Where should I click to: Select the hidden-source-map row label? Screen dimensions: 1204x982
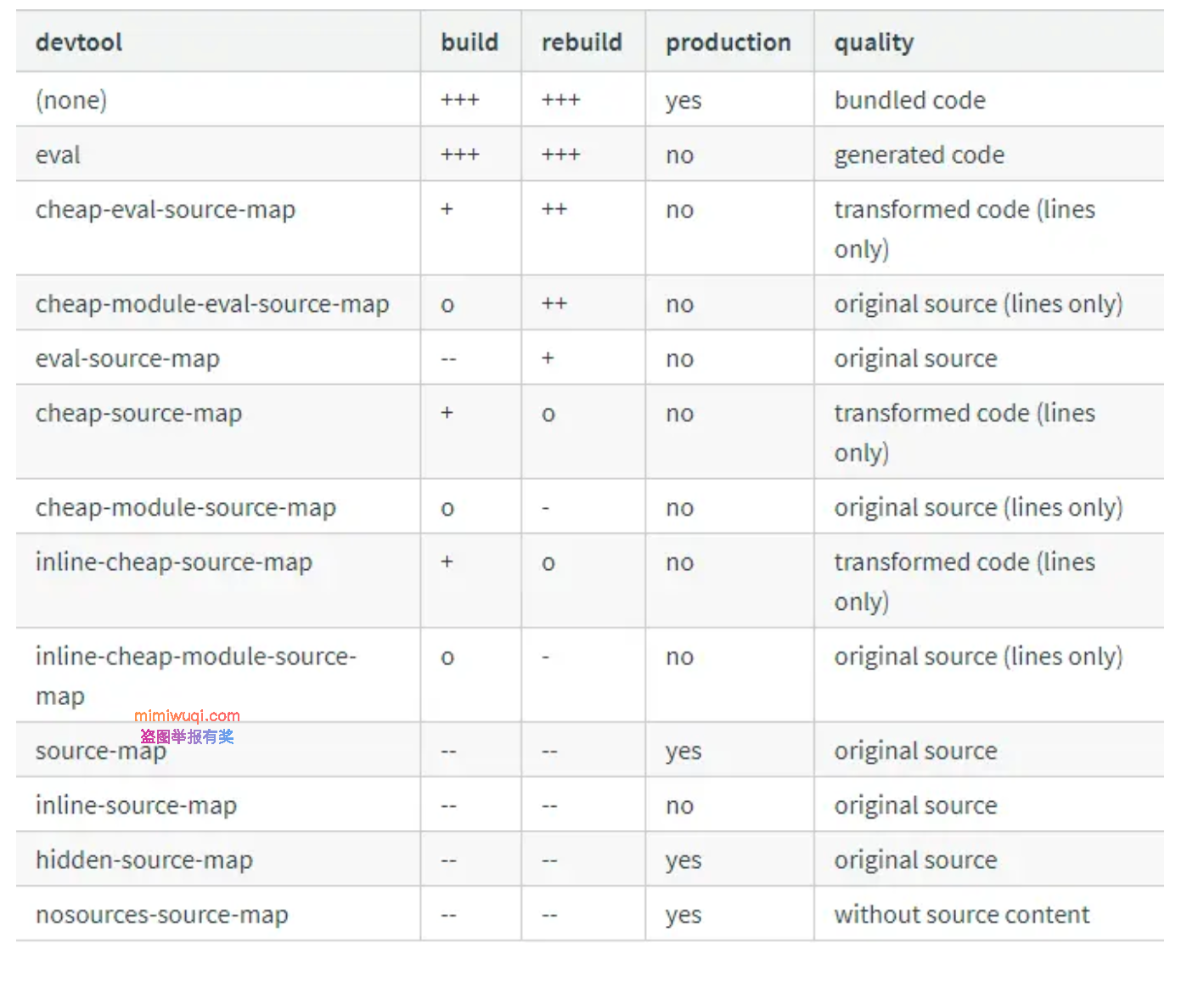point(144,860)
